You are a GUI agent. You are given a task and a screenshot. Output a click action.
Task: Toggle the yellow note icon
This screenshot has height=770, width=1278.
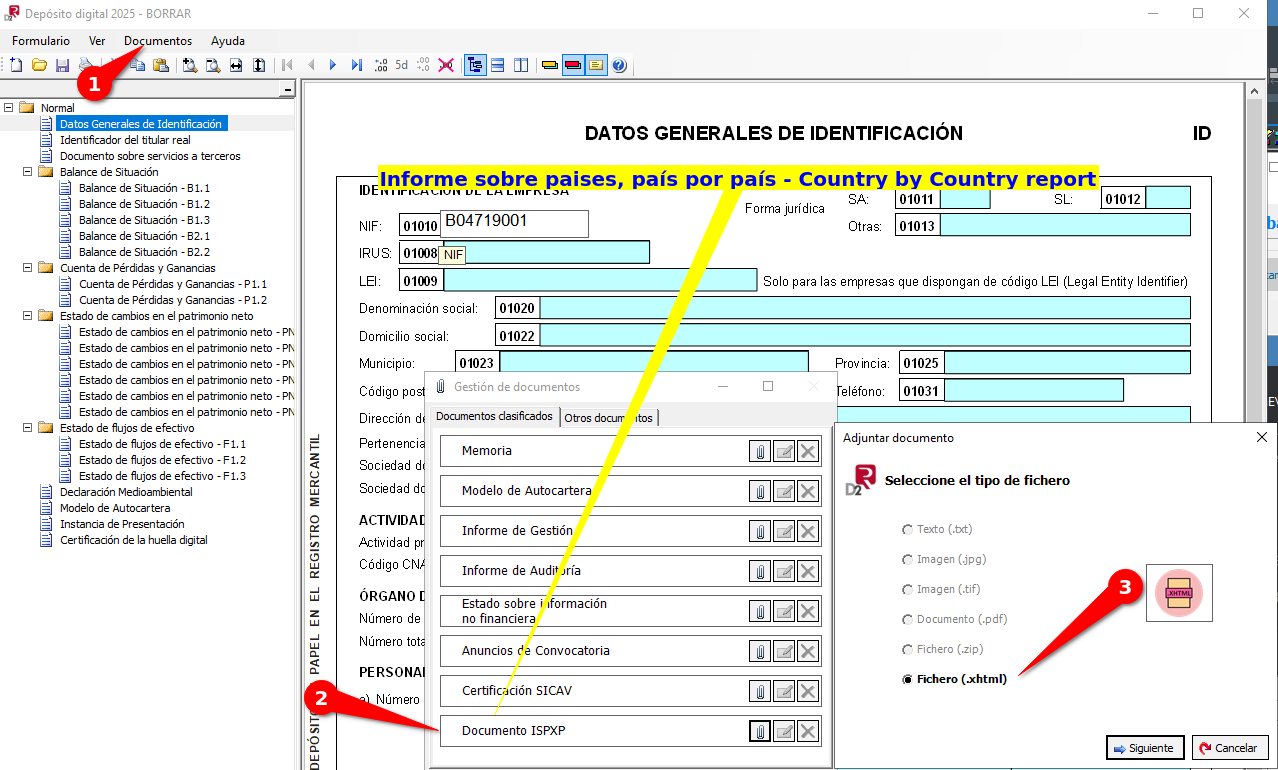tap(596, 65)
